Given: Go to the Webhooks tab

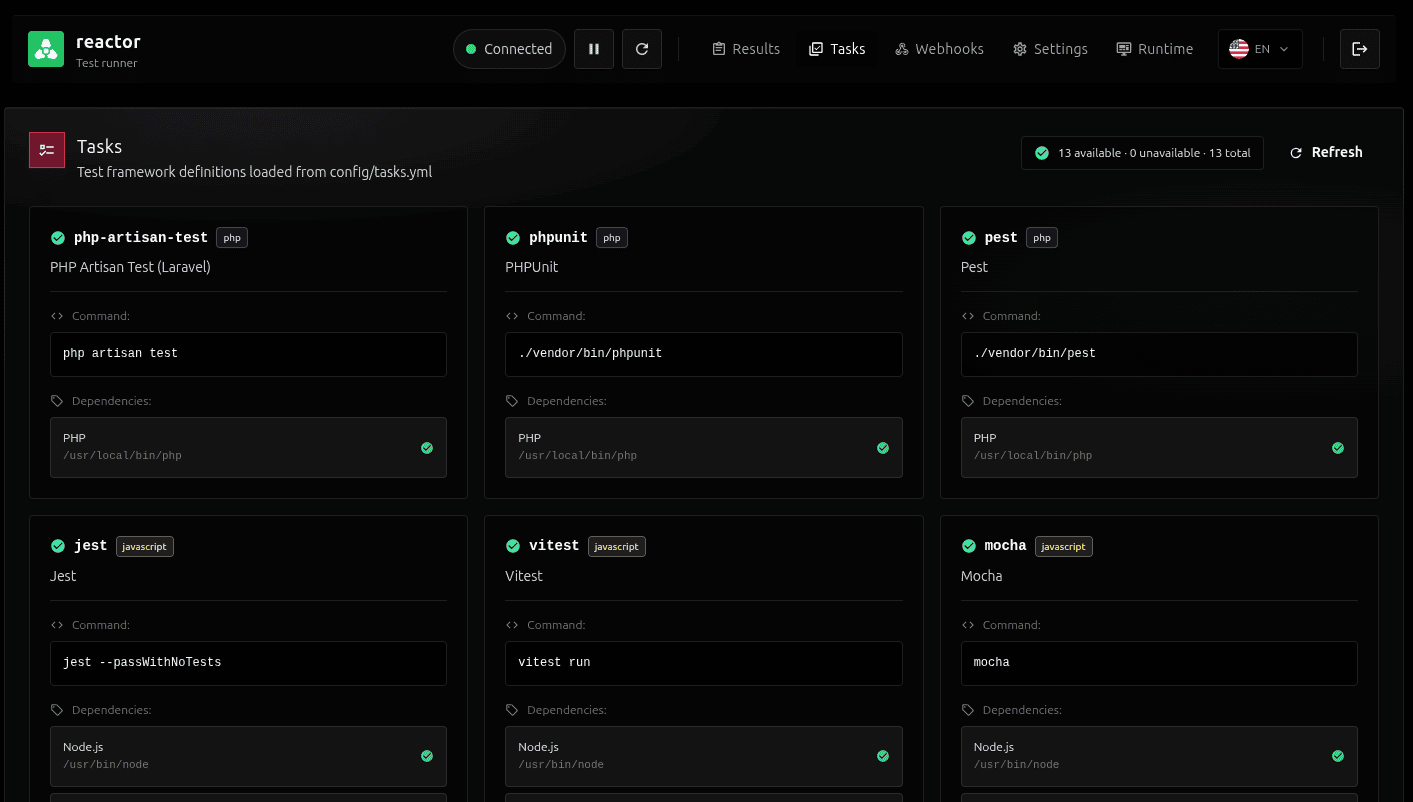Looking at the screenshot, I should coord(939,49).
